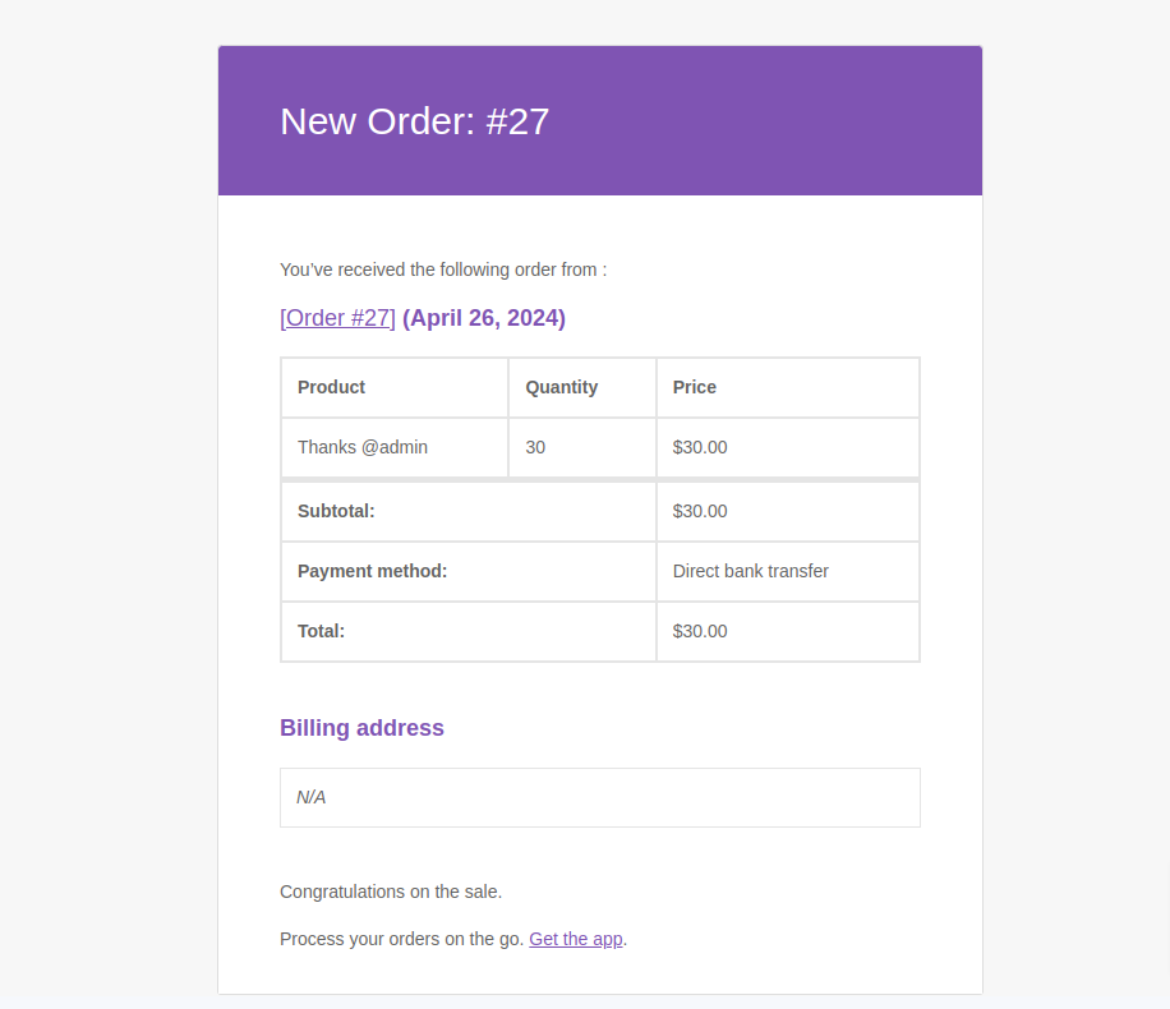Select the Price column header
Viewport: 1170px width, 1009px height.
coord(694,387)
